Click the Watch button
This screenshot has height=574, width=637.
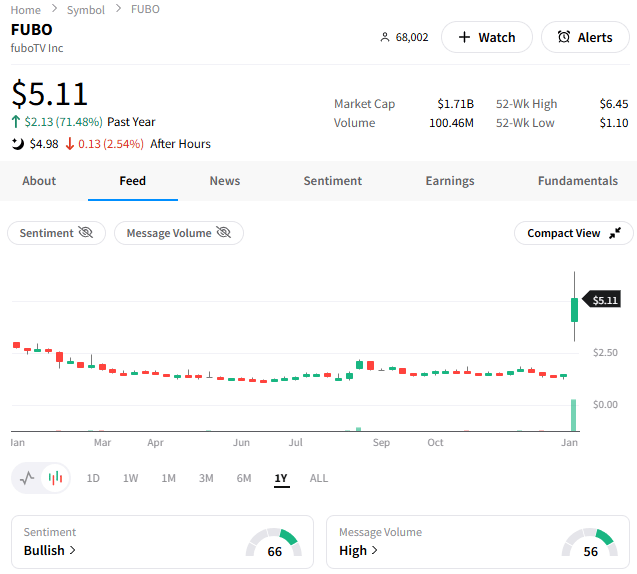coord(487,37)
